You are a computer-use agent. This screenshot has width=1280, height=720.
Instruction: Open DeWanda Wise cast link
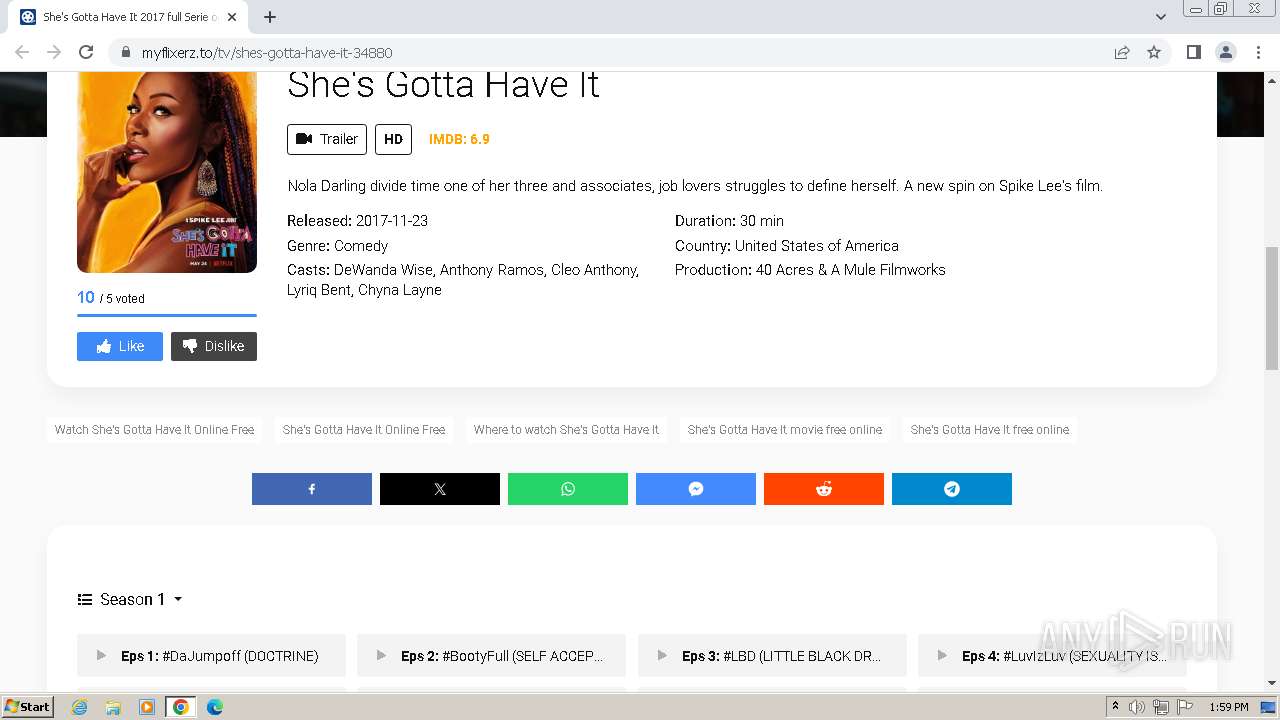pyautogui.click(x=383, y=270)
